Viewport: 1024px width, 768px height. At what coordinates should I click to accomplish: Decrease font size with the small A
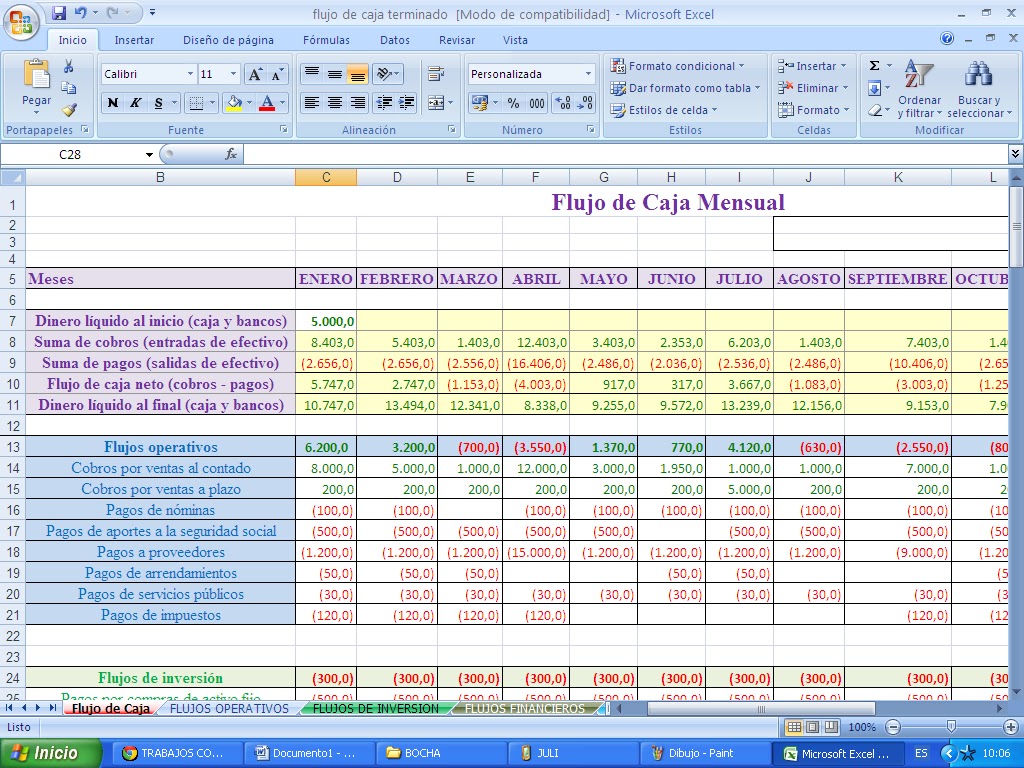pyautogui.click(x=277, y=74)
